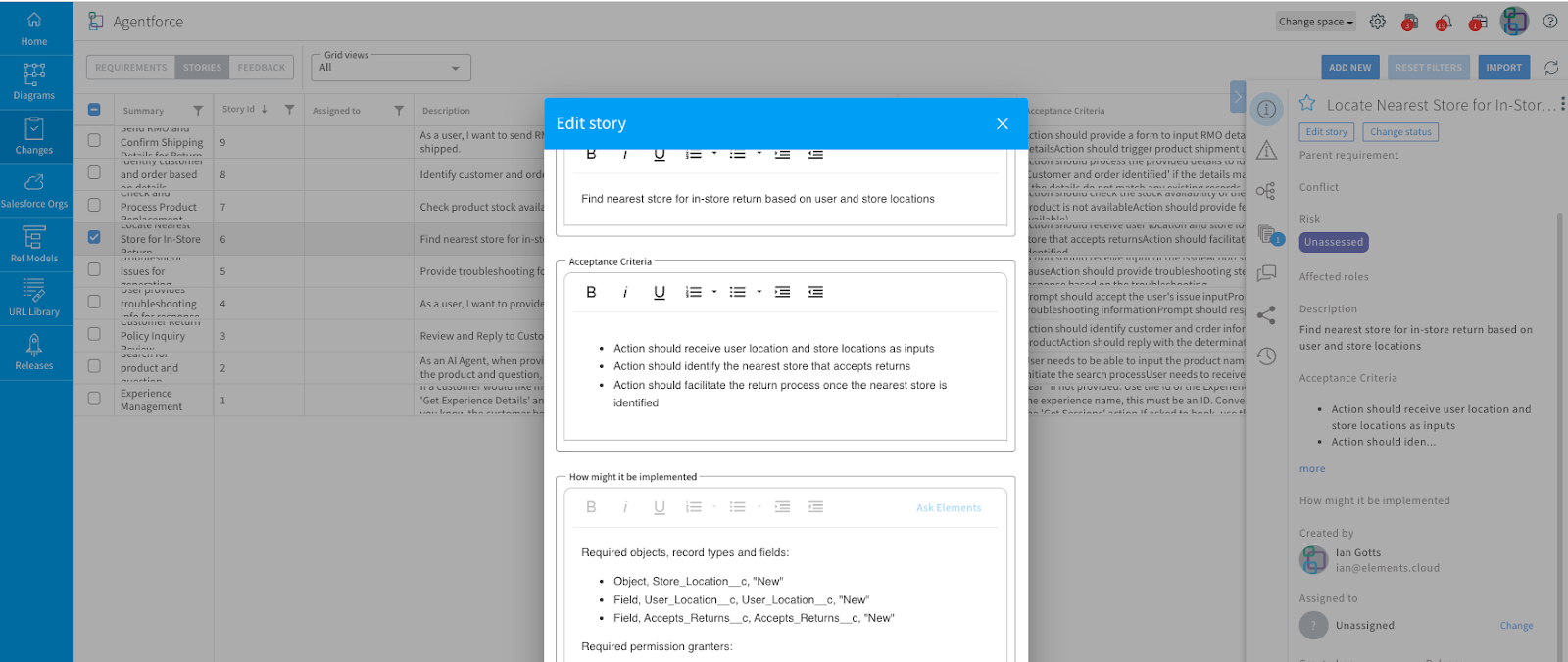Viewport: 1568px width, 662px height.
Task: Switch to the REQUIREMENTS tab
Action: pyautogui.click(x=131, y=68)
